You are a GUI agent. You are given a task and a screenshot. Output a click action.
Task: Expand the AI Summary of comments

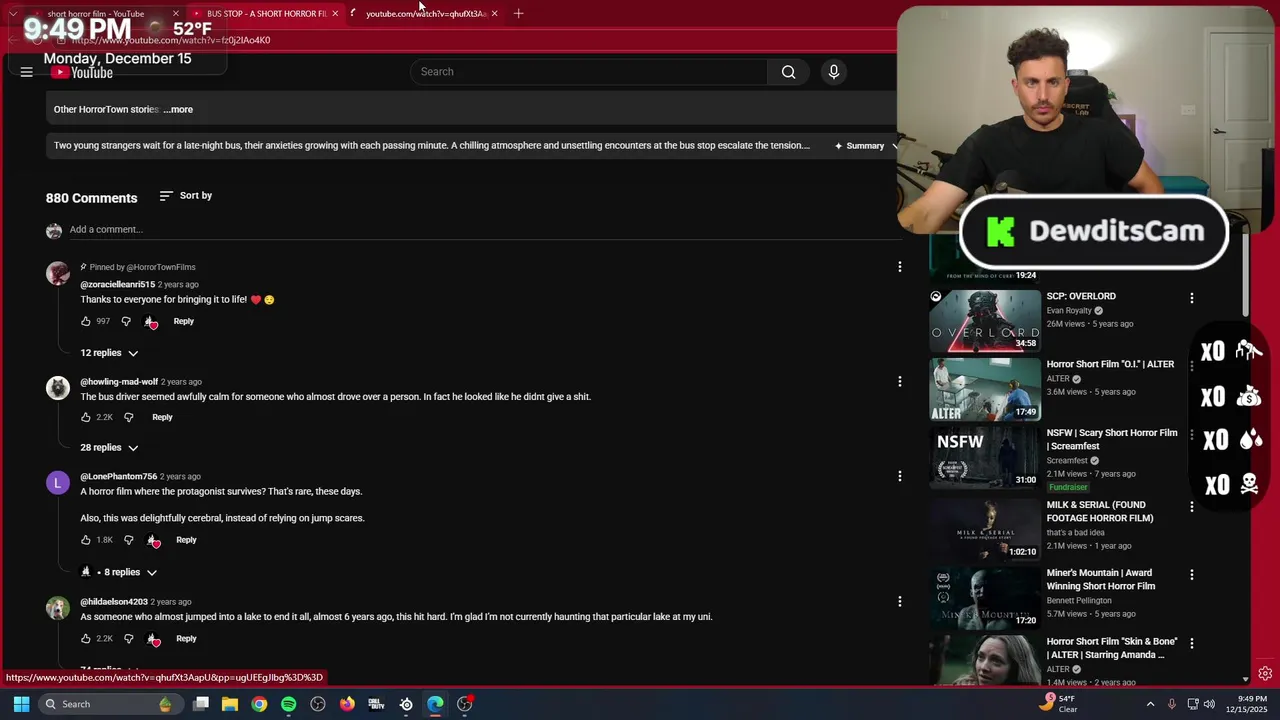point(866,146)
